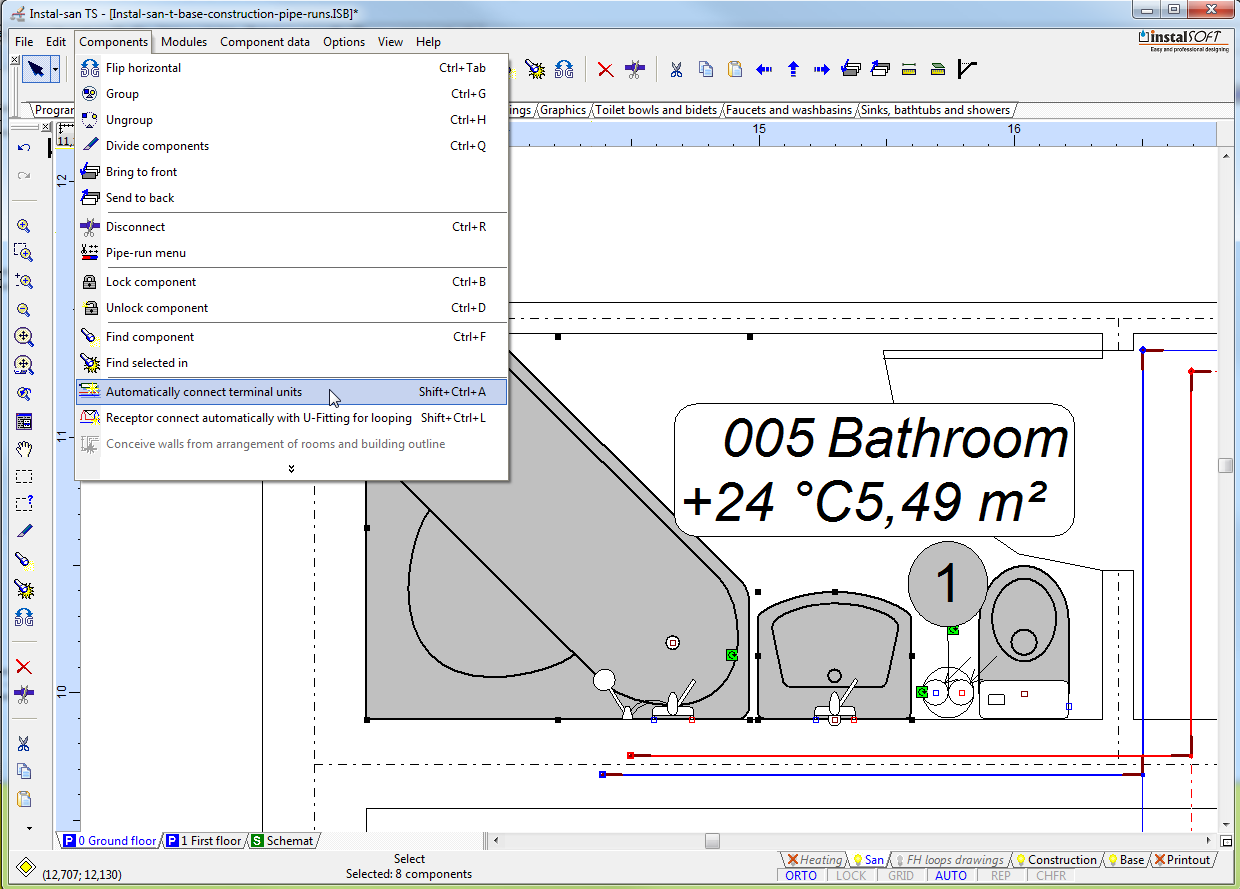Click the Disconnect icon in top toolbar

pos(634,69)
